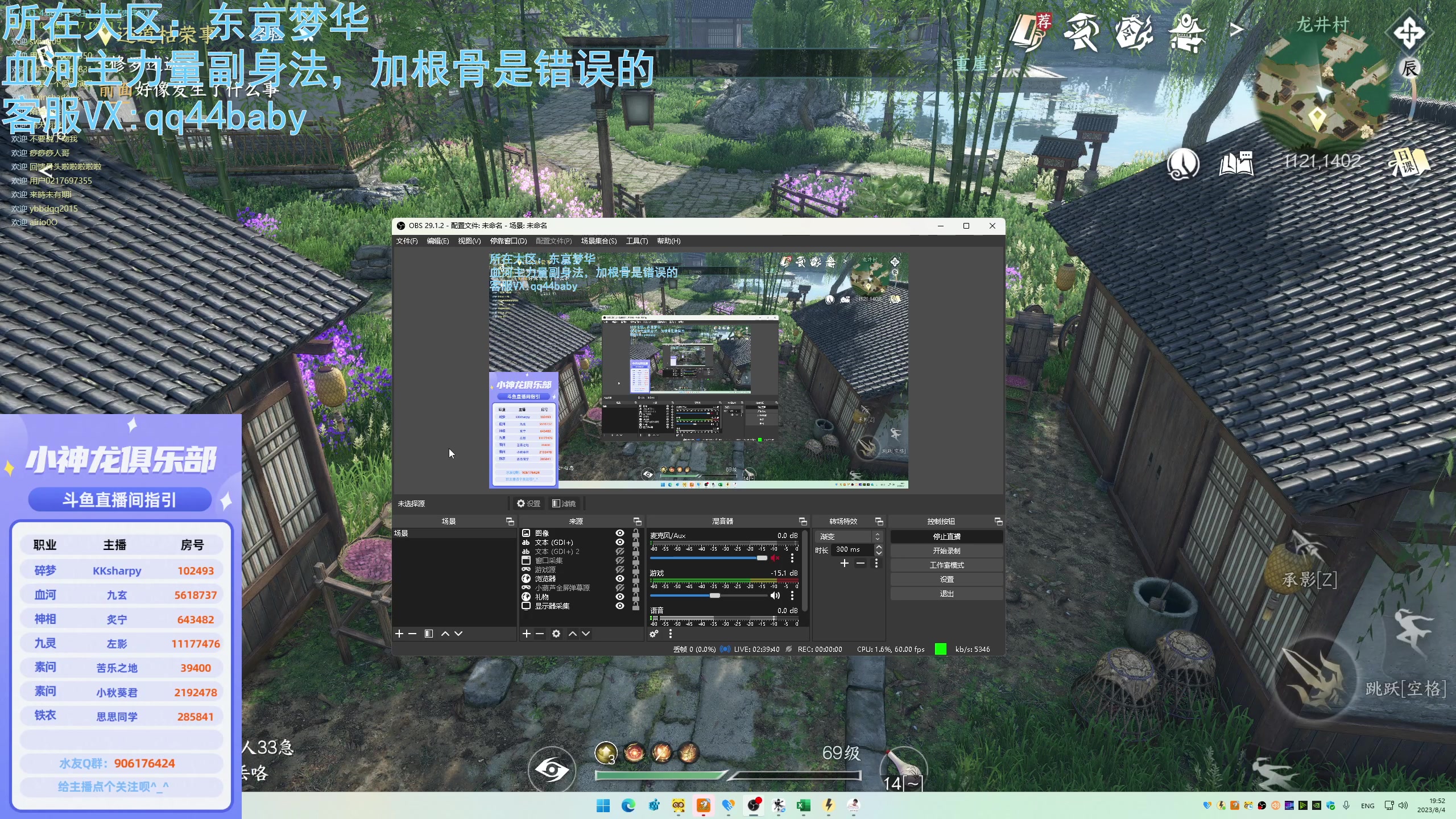Hide the 浏览器 source

coord(620,579)
